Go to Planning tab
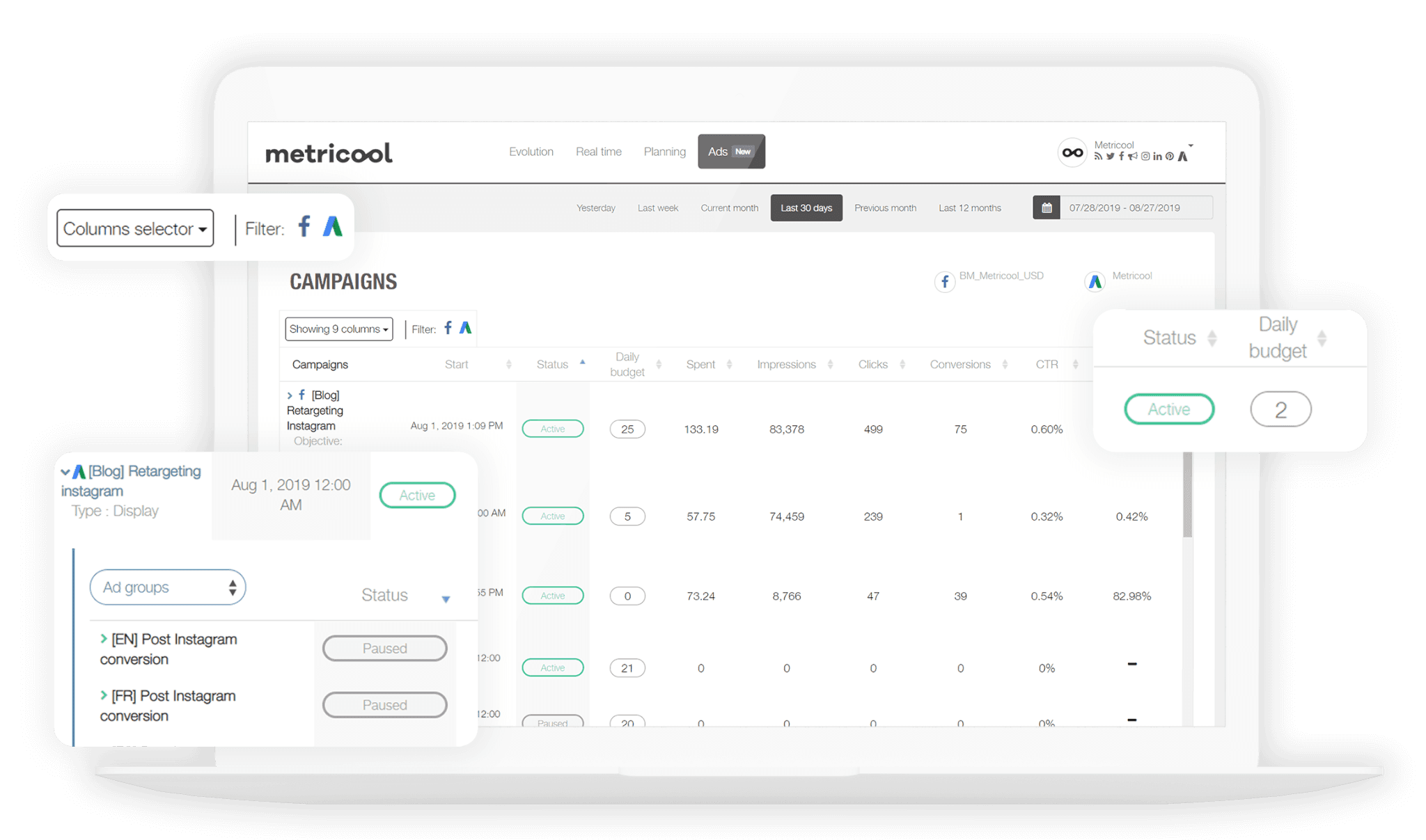Viewport: 1426px width, 840px height. click(x=665, y=152)
